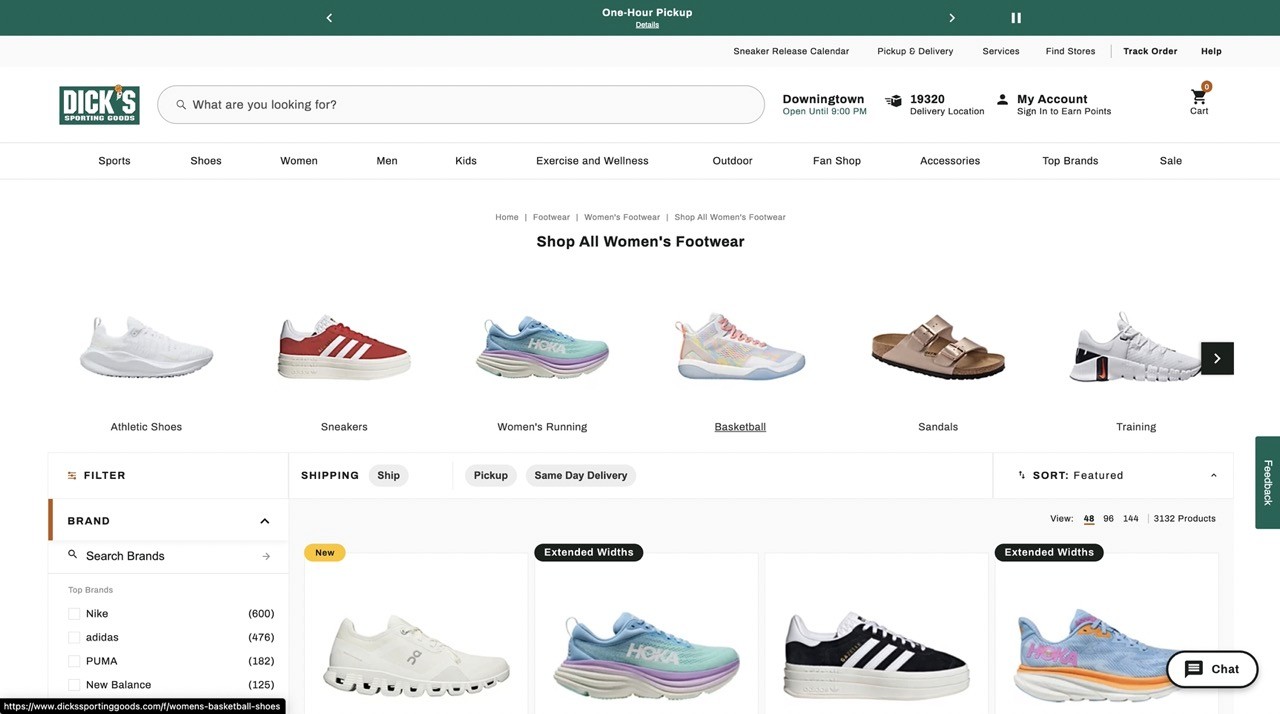Screen dimensions: 1280x714
Task: Submit brand search with the arrow icon
Action: pyautogui.click(x=266, y=556)
